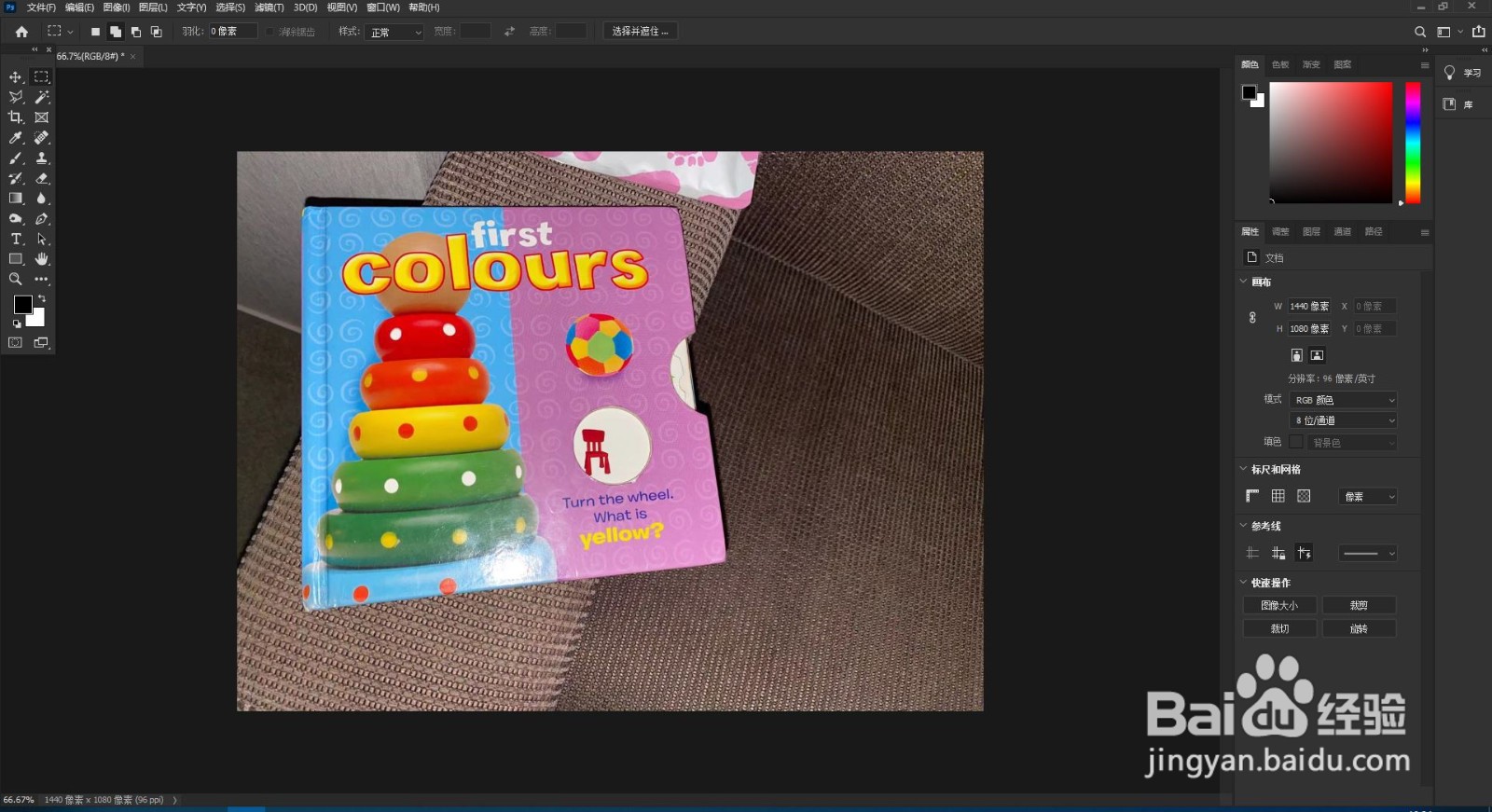The height and width of the screenshot is (812, 1492).
Task: Toggle the transparency grid icon
Action: 1304,496
